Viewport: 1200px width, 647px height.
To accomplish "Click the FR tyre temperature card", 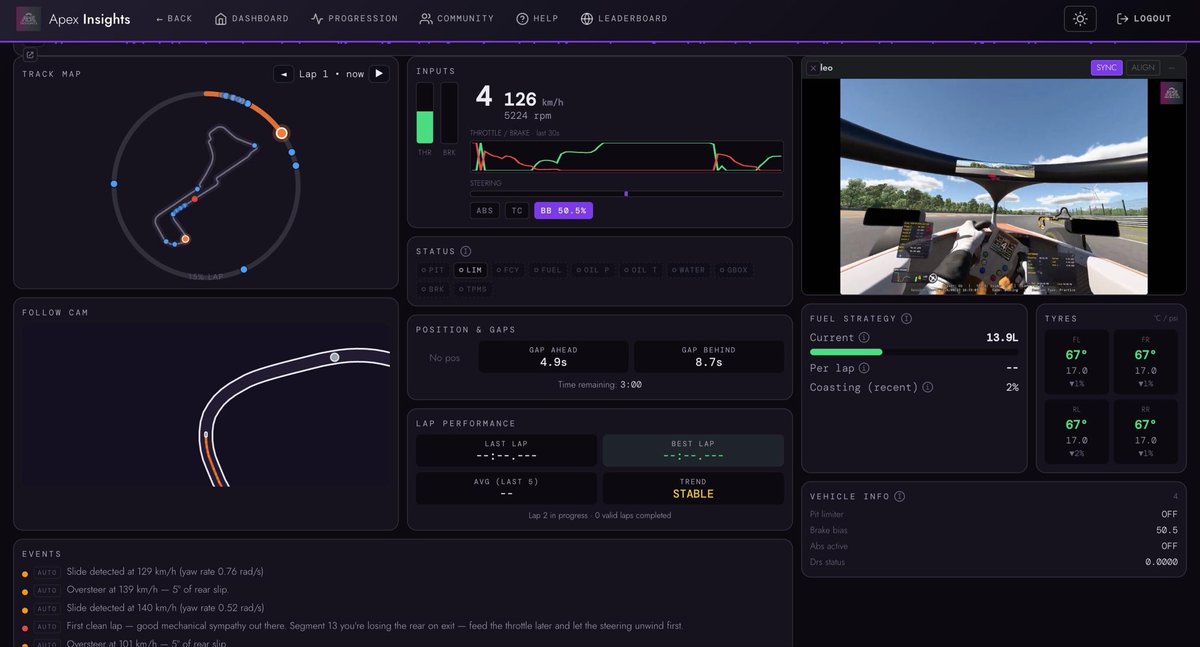I will coord(1146,362).
